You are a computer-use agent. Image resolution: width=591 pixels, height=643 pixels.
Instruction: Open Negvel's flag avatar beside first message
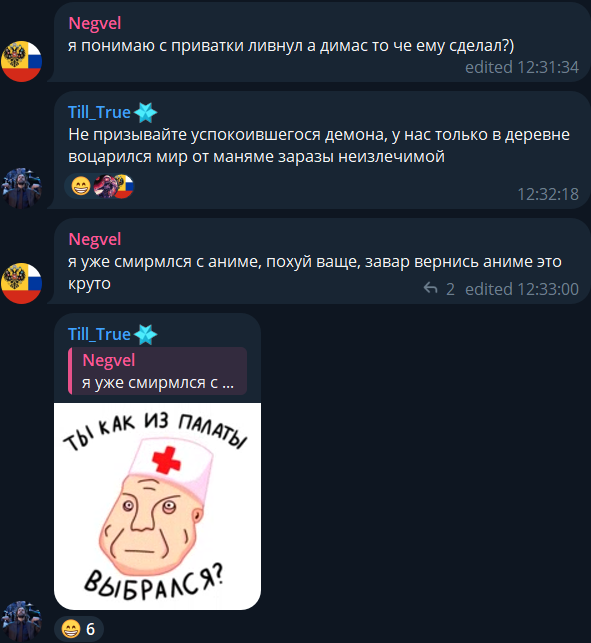pos(21,61)
